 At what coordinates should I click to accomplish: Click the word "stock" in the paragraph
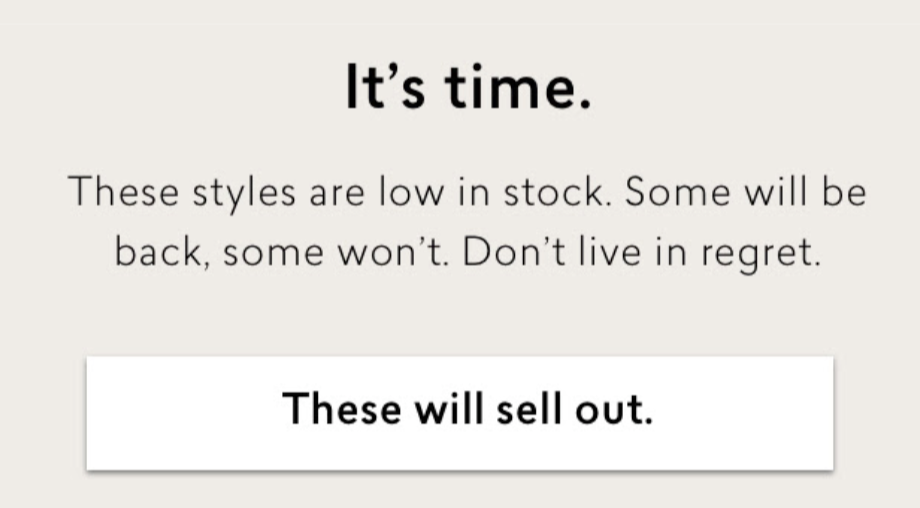point(557,192)
